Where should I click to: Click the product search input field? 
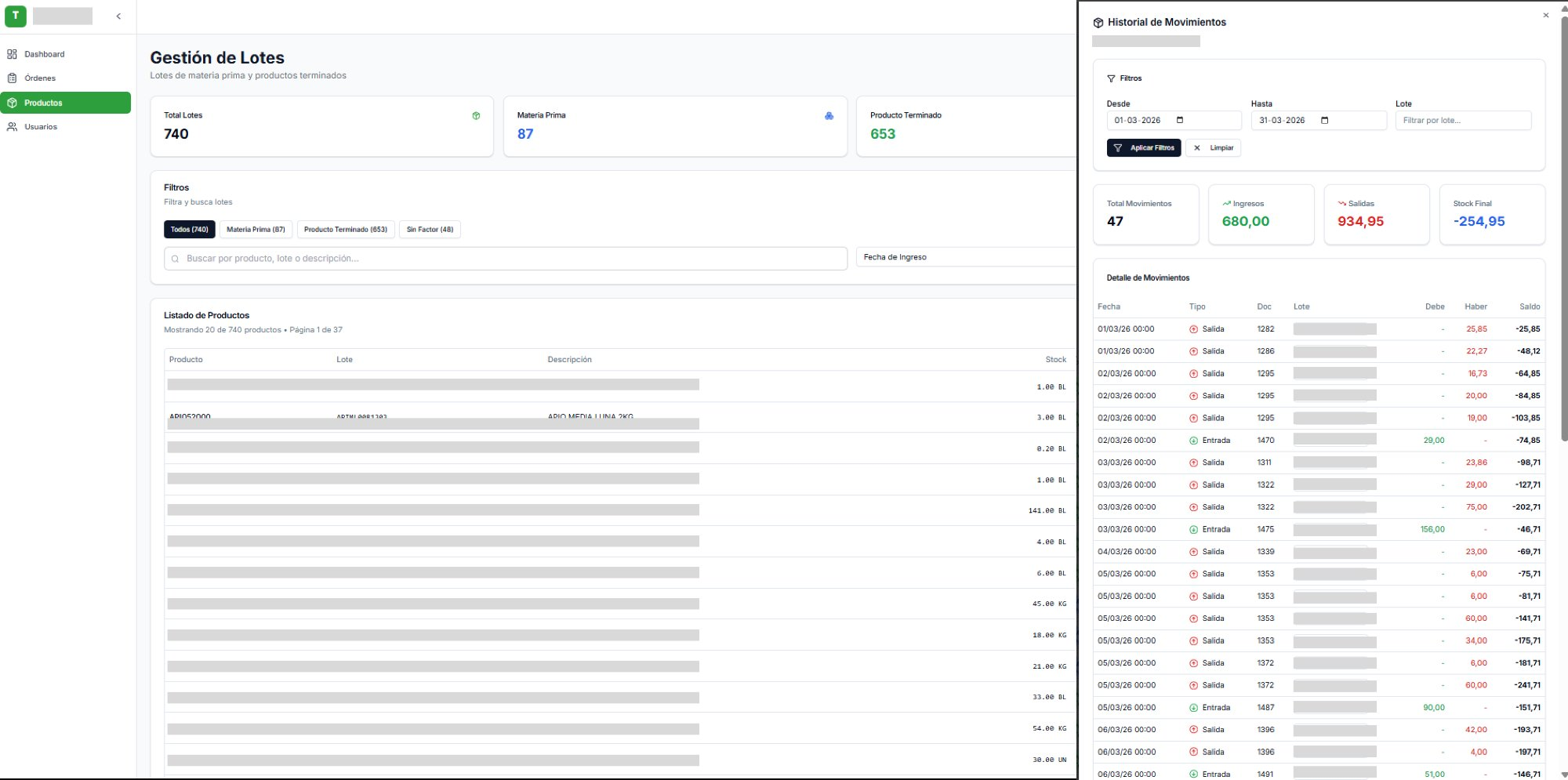[506, 259]
